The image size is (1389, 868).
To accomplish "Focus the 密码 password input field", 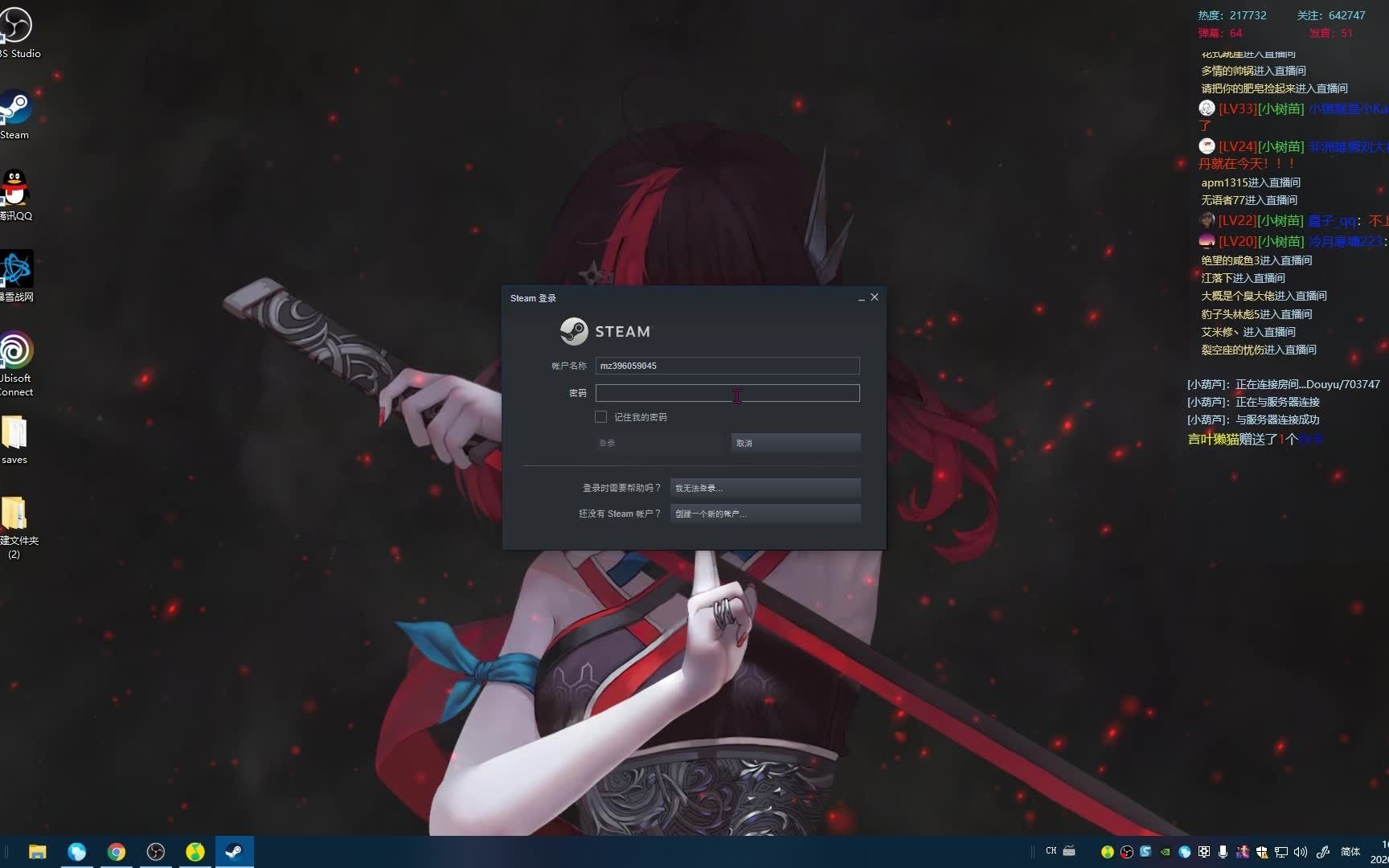I will click(x=727, y=393).
